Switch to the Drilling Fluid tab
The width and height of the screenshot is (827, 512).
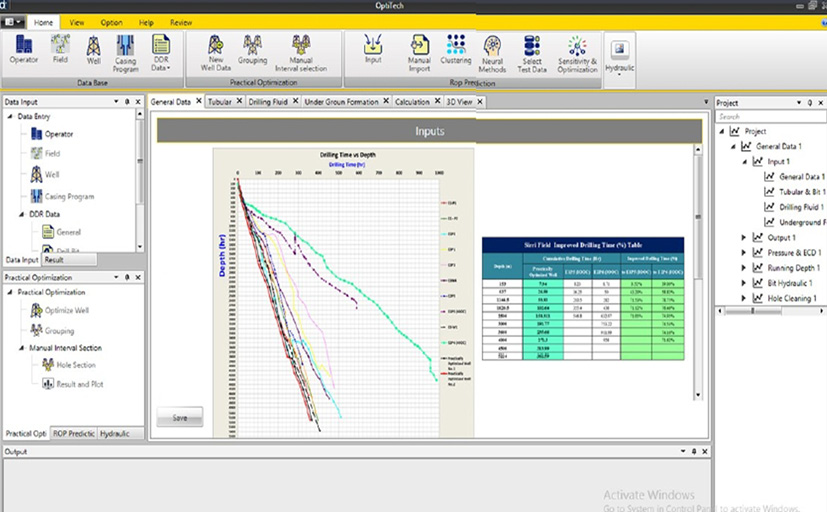[267, 102]
